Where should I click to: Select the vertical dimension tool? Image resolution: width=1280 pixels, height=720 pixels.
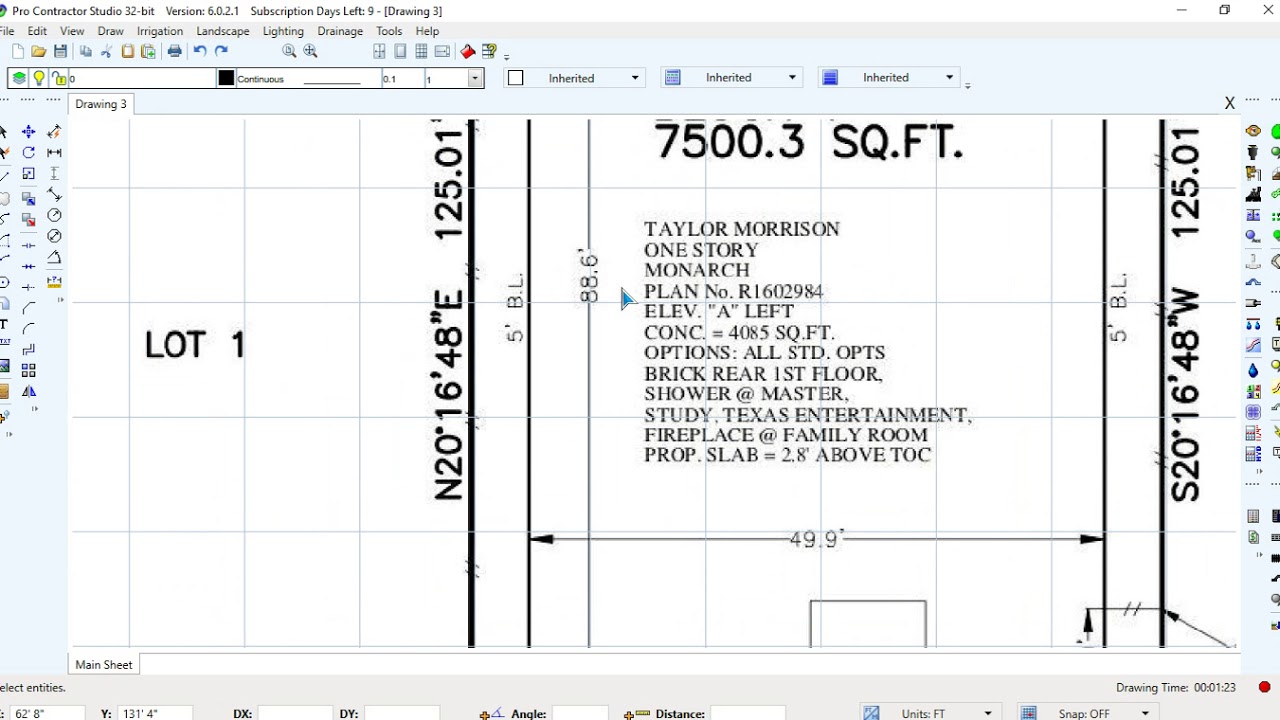click(x=54, y=174)
